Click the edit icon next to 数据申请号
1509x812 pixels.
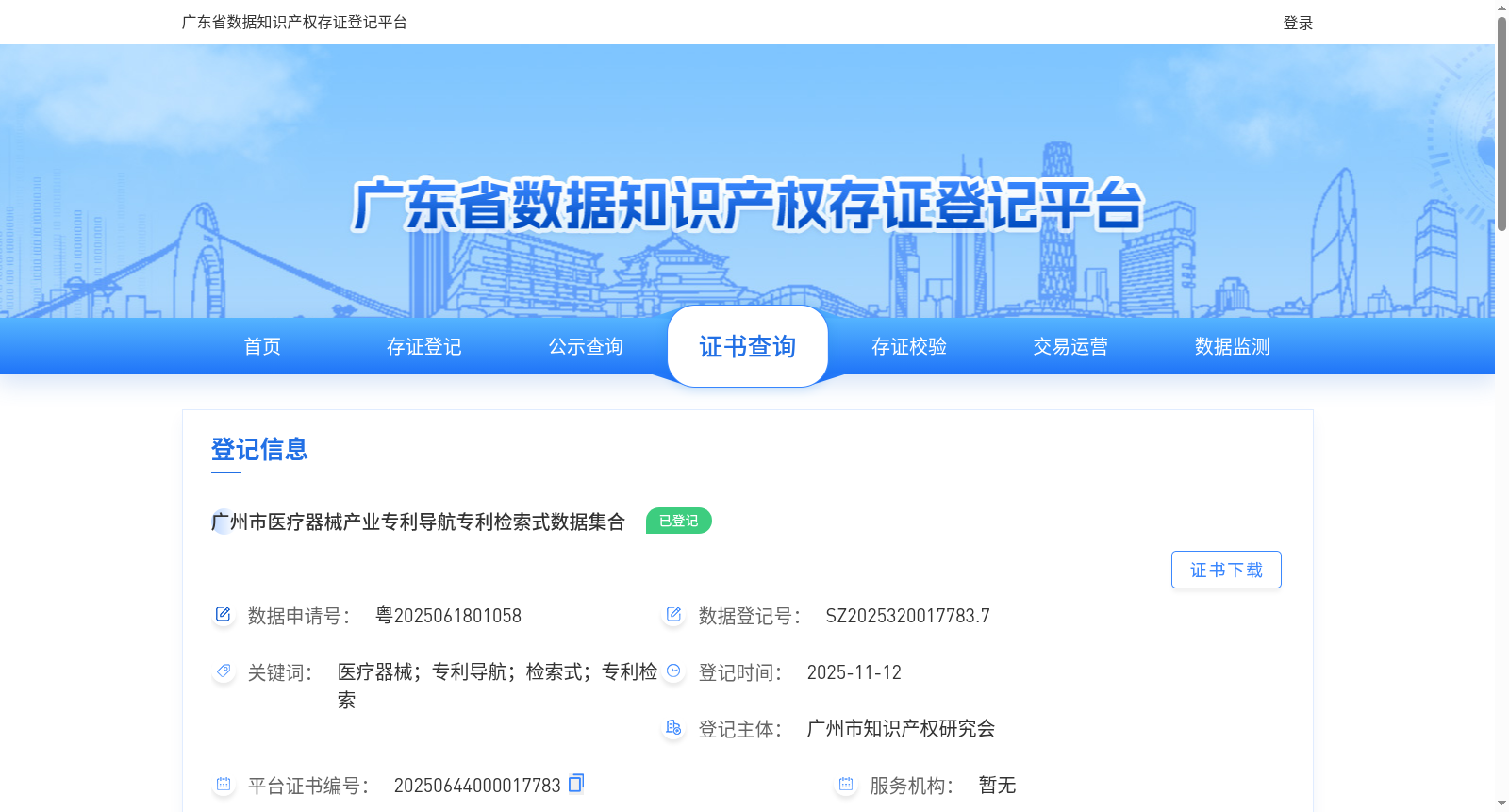click(224, 615)
